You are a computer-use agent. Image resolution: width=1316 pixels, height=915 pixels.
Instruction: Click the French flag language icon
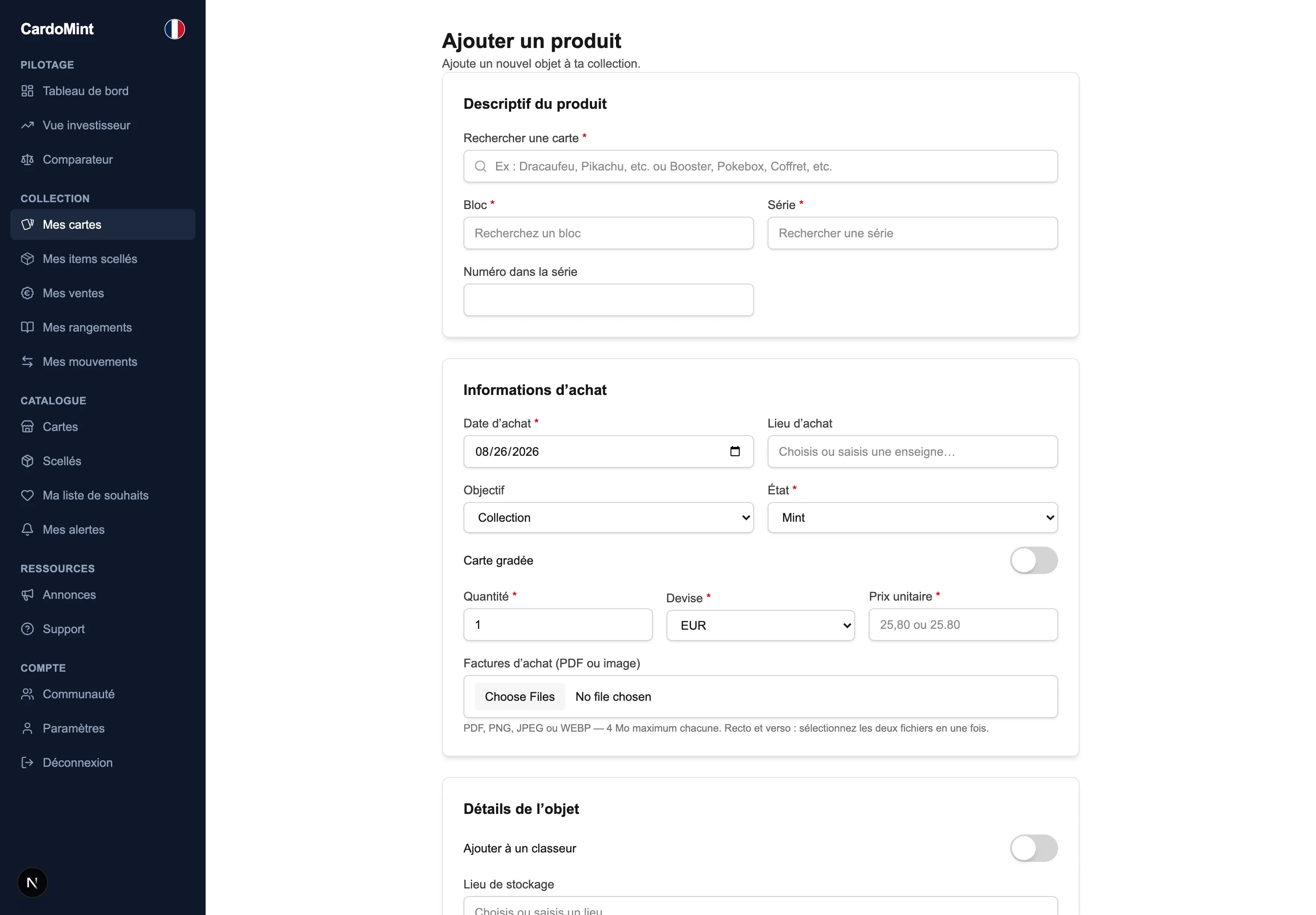tap(174, 29)
